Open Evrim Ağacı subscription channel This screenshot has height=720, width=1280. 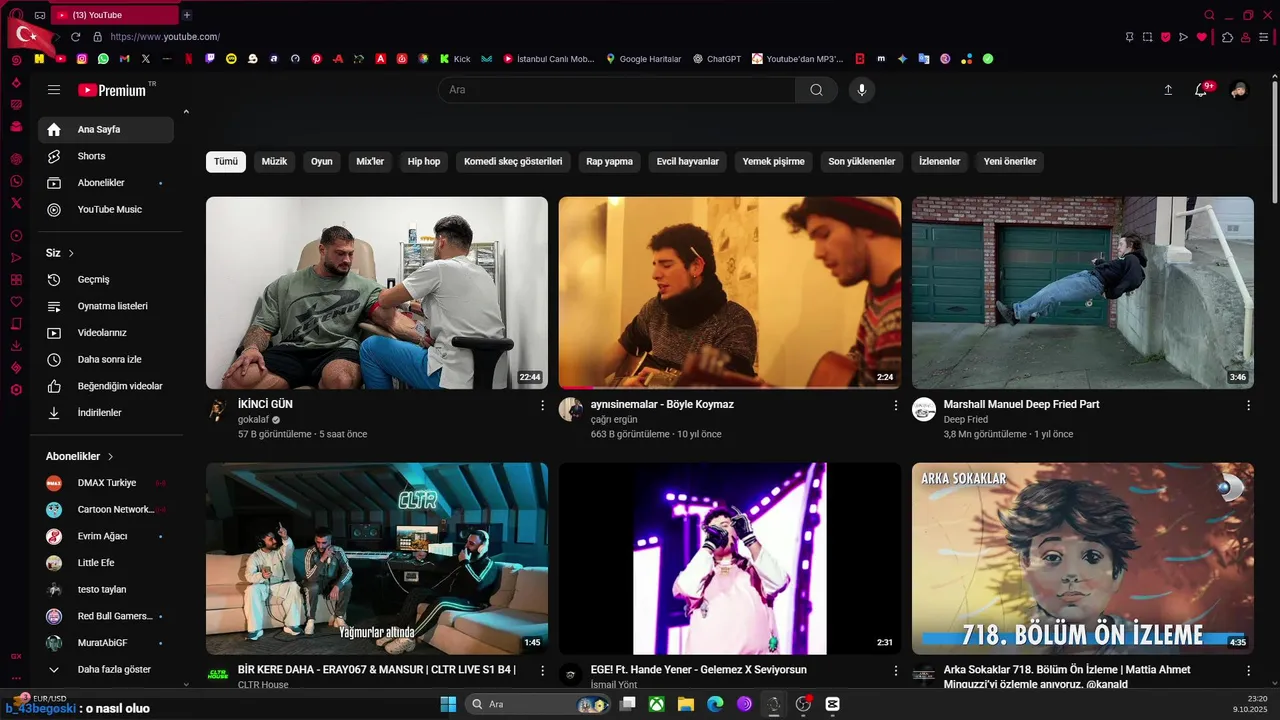106,536
